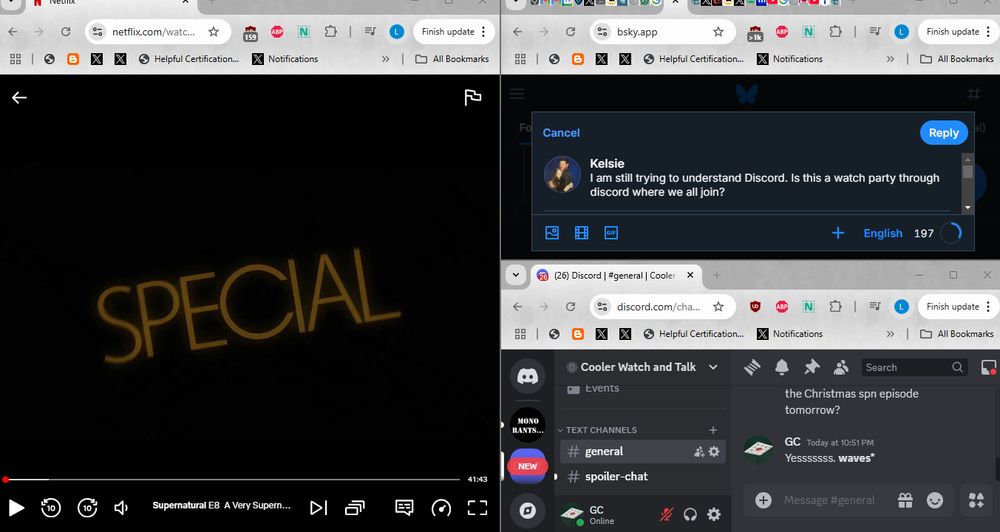Toggle microphone mute in Discord
The height and width of the screenshot is (532, 1000).
tap(666, 514)
